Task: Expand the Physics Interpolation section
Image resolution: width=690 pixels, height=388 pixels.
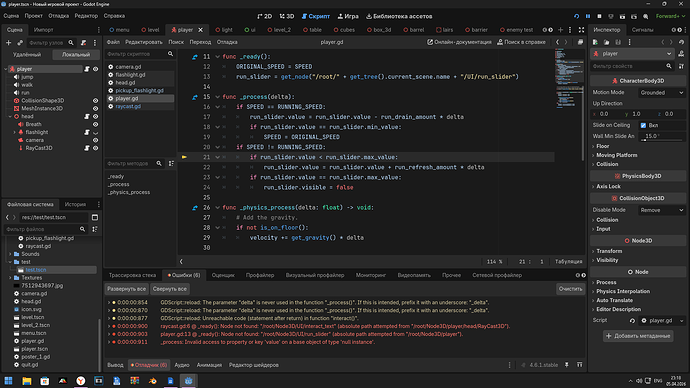Action: coord(623,291)
